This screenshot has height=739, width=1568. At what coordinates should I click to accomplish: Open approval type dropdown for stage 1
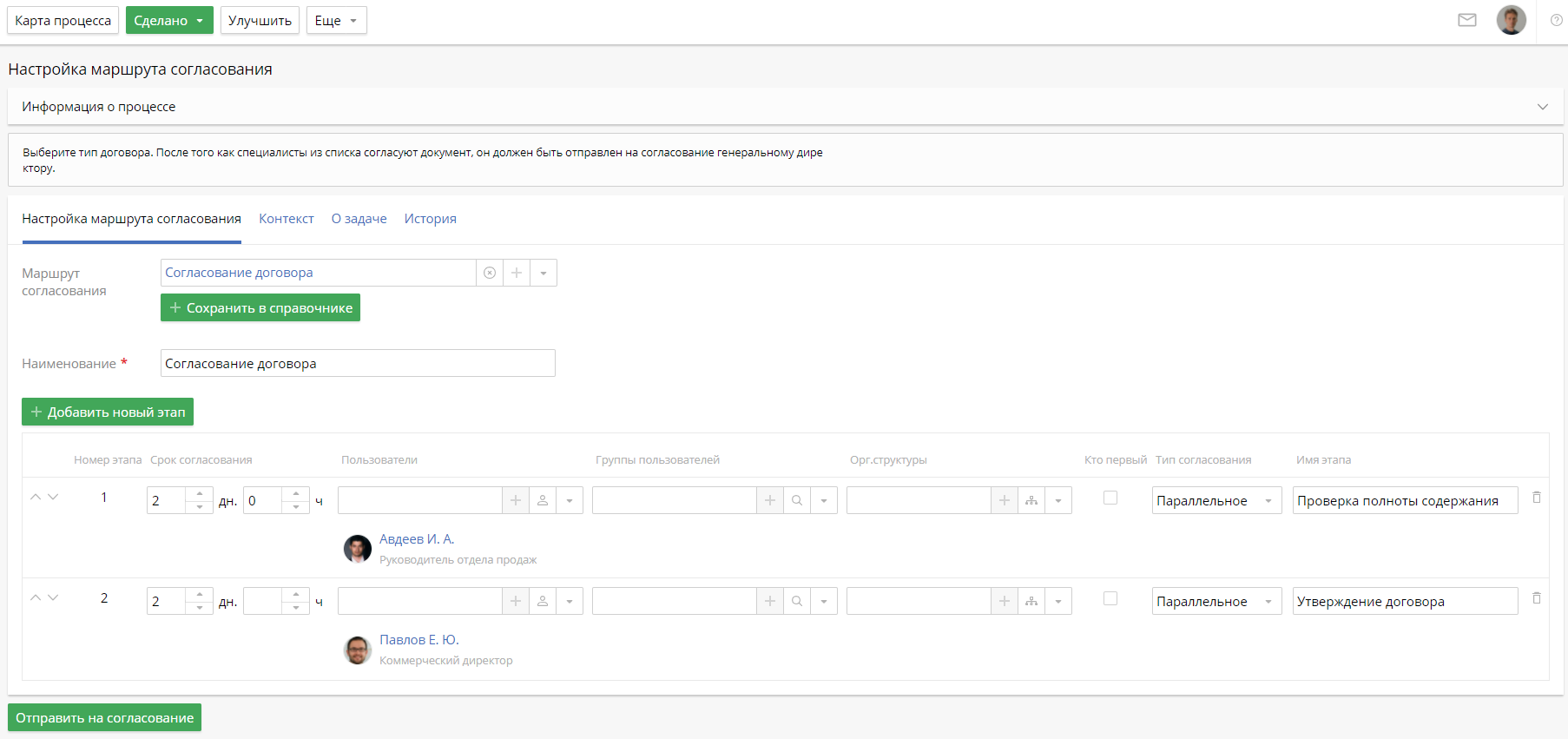click(1216, 500)
